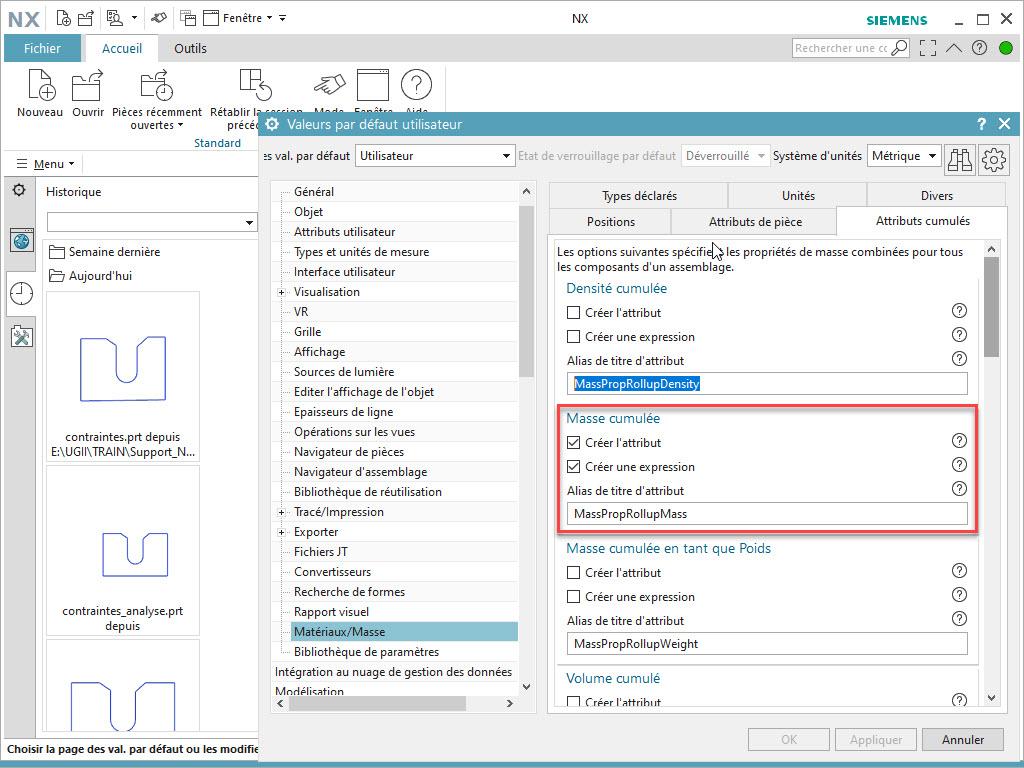Open the gear manage settings icon in dialog

[993, 157]
